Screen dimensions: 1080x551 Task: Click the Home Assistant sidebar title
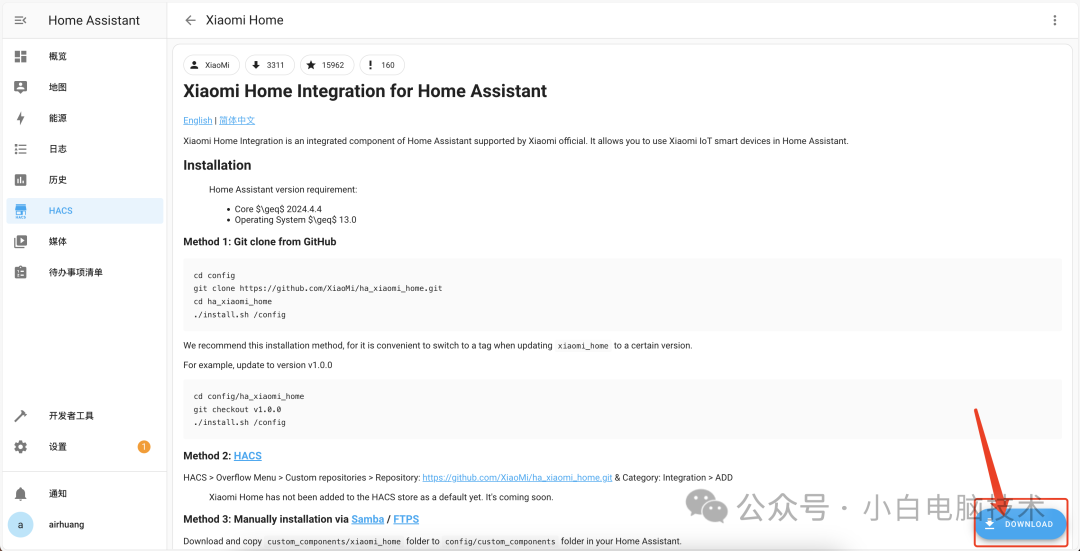[94, 21]
